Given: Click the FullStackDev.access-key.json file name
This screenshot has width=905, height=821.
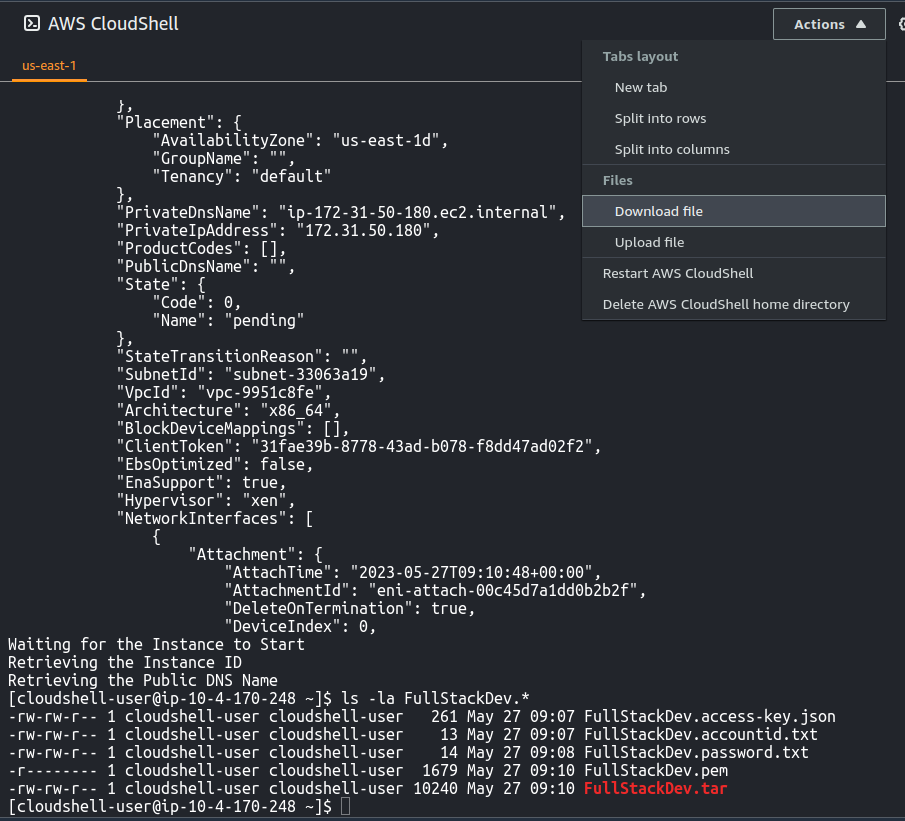Looking at the screenshot, I should pyautogui.click(x=710, y=716).
